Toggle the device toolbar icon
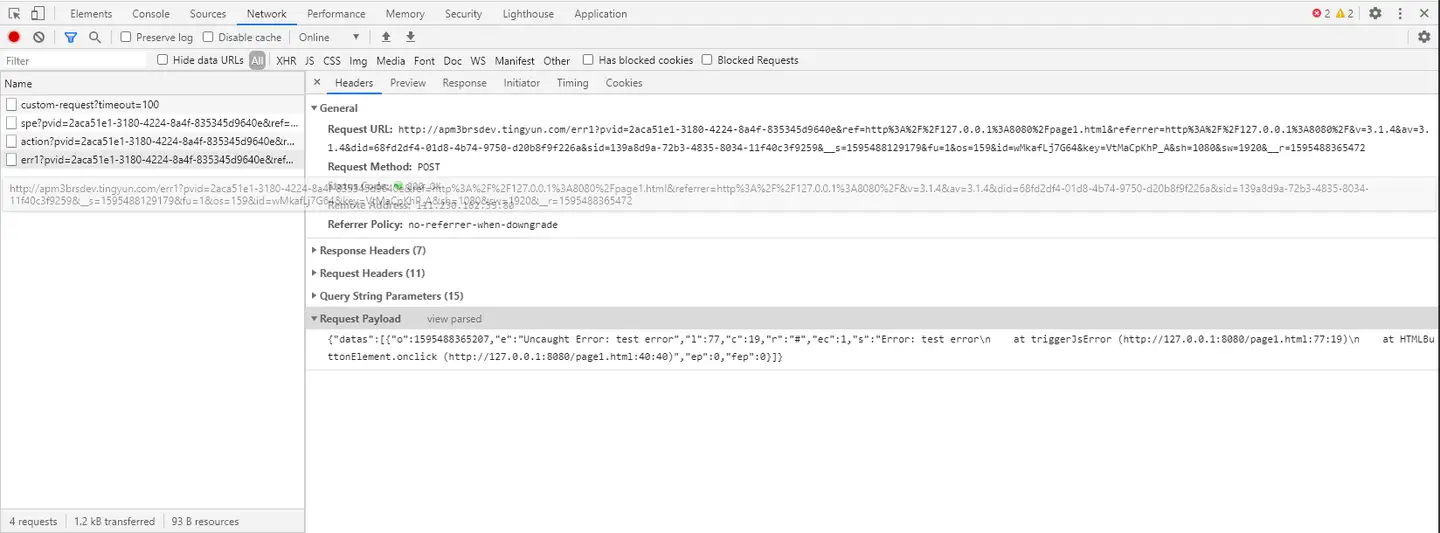This screenshot has width=1440, height=533. (37, 14)
